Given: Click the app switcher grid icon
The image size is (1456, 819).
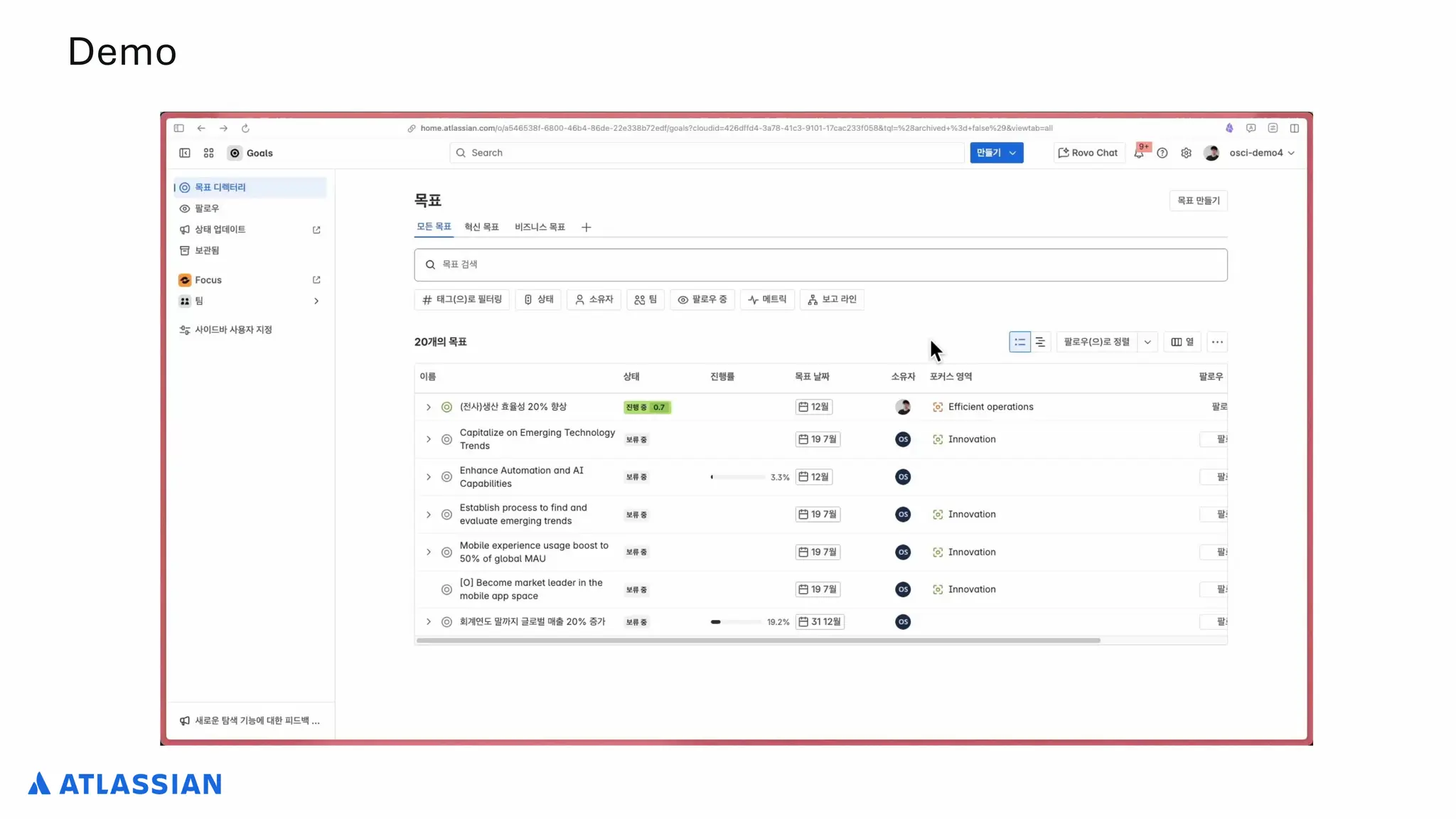Looking at the screenshot, I should (208, 153).
